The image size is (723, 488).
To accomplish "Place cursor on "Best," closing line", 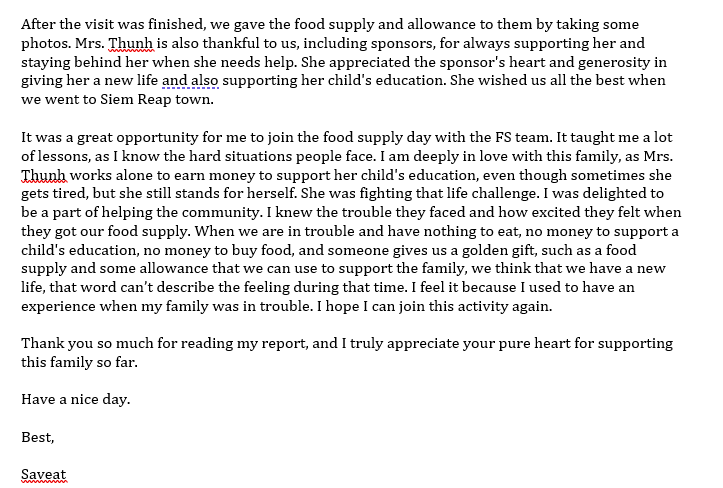I will pyautogui.click(x=38, y=437).
